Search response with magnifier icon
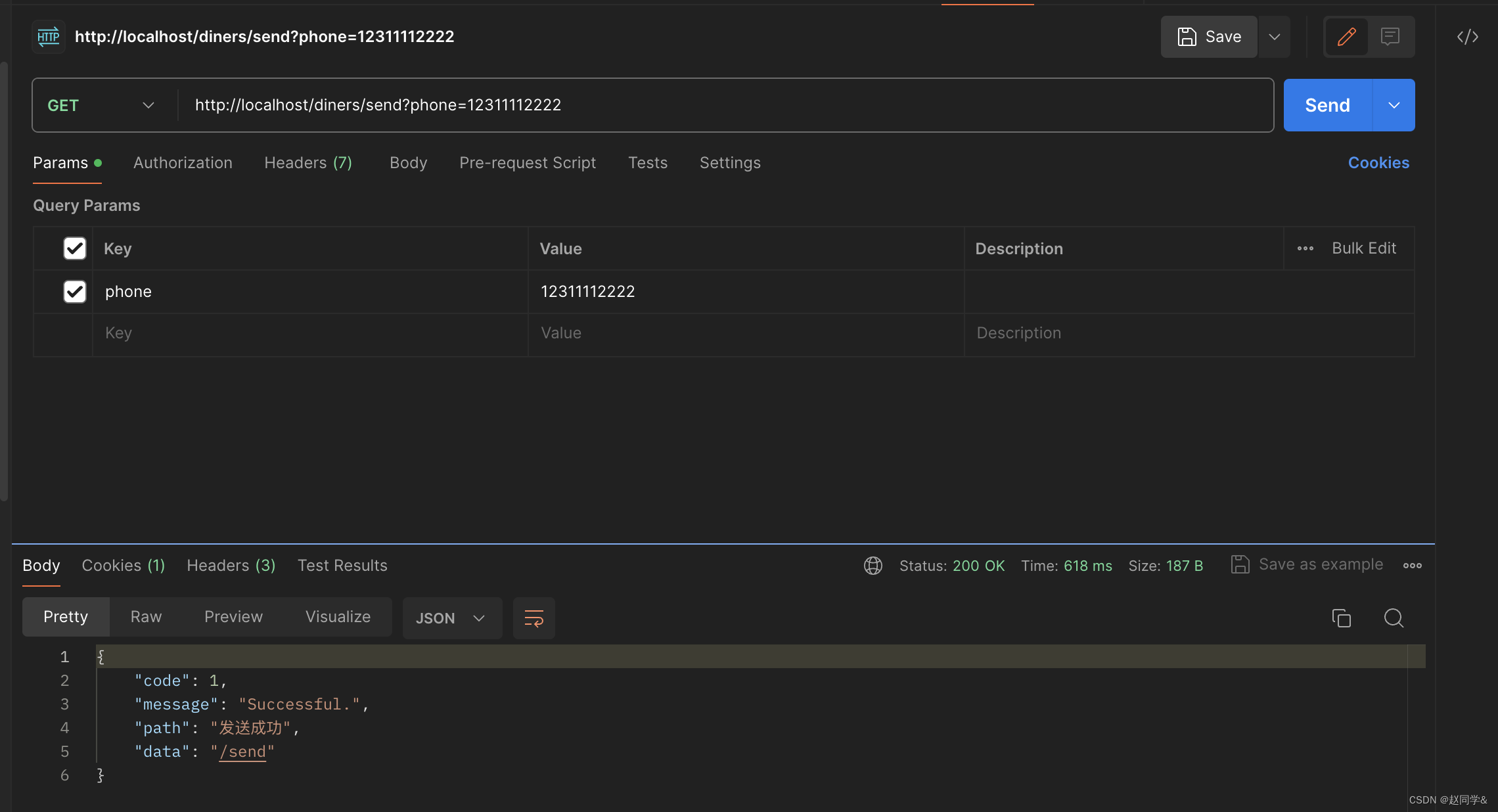Viewport: 1498px width, 812px height. 1394,618
